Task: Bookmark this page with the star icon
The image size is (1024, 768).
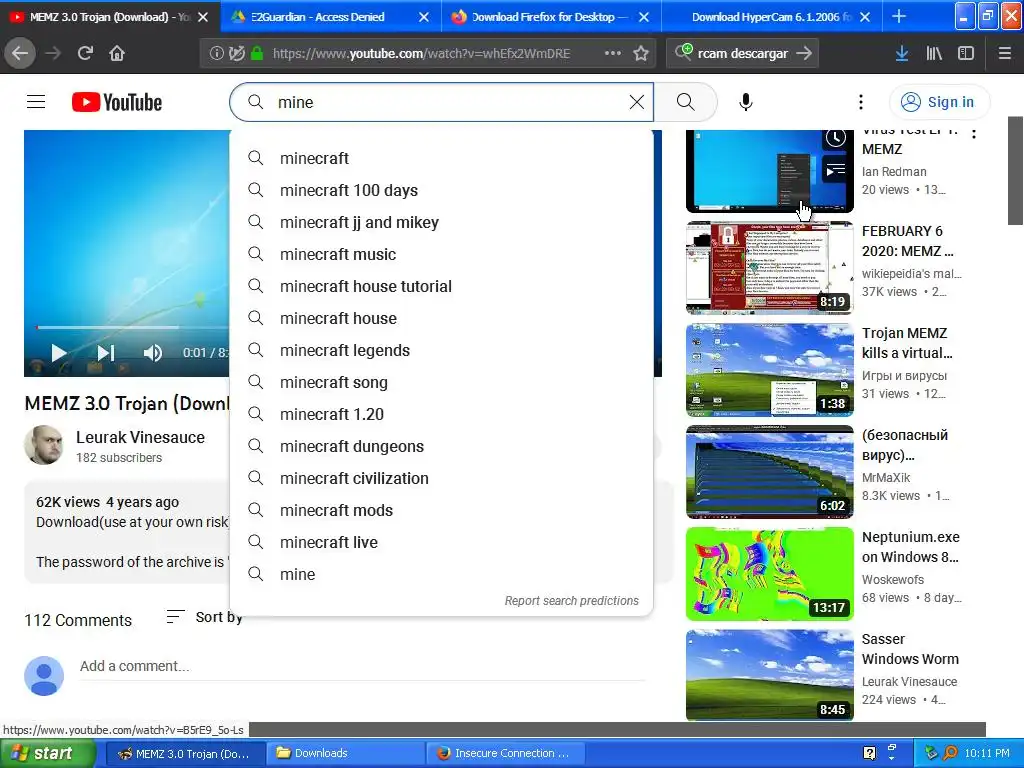Action: point(641,53)
